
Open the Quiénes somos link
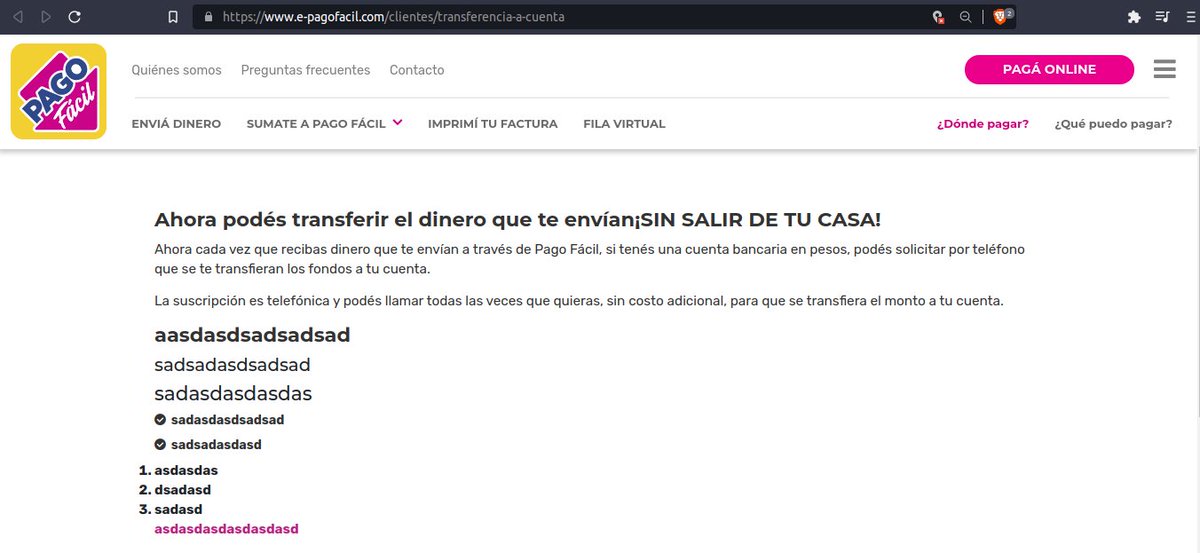pyautogui.click(x=177, y=70)
